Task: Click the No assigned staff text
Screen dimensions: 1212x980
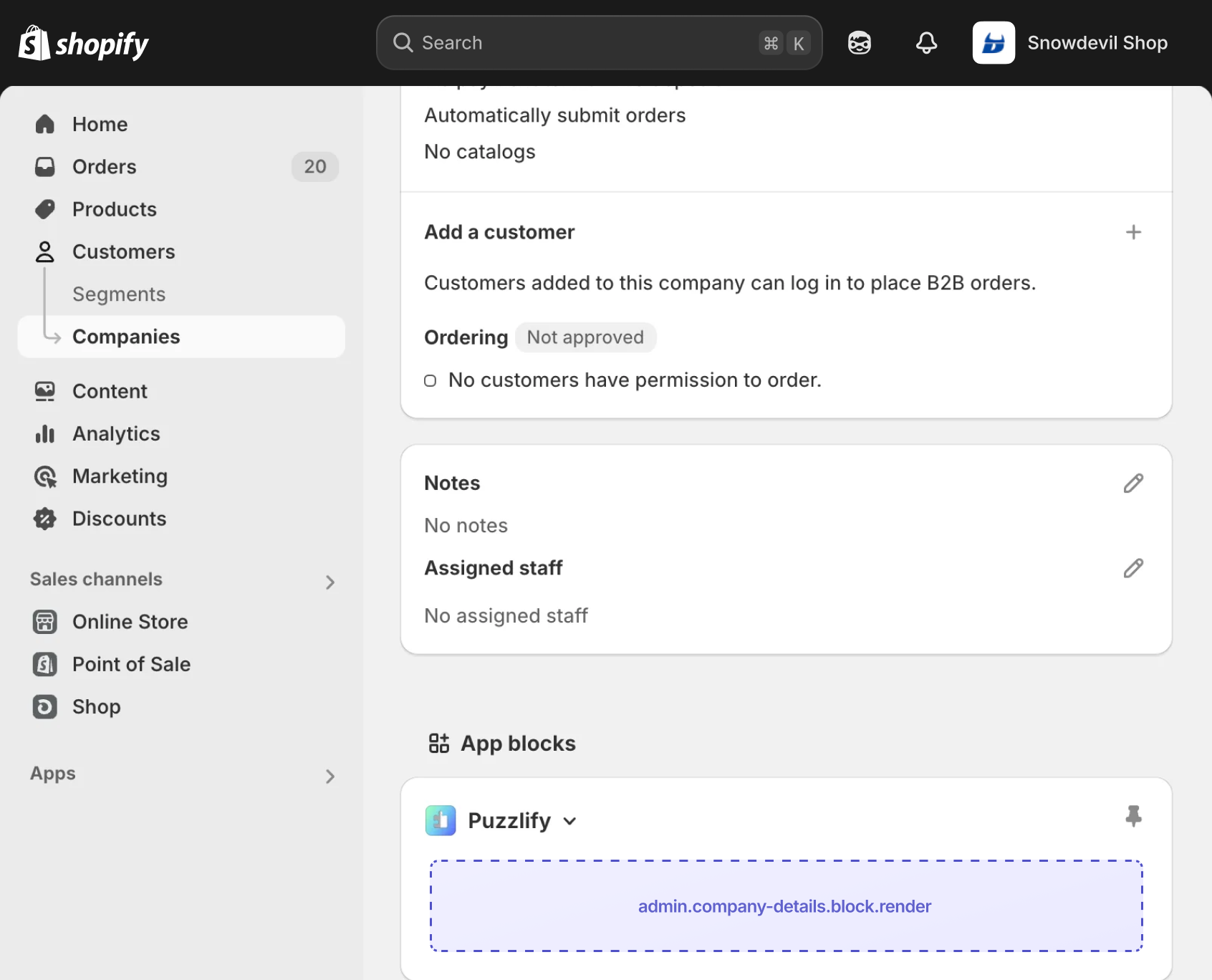Action: coord(506,616)
